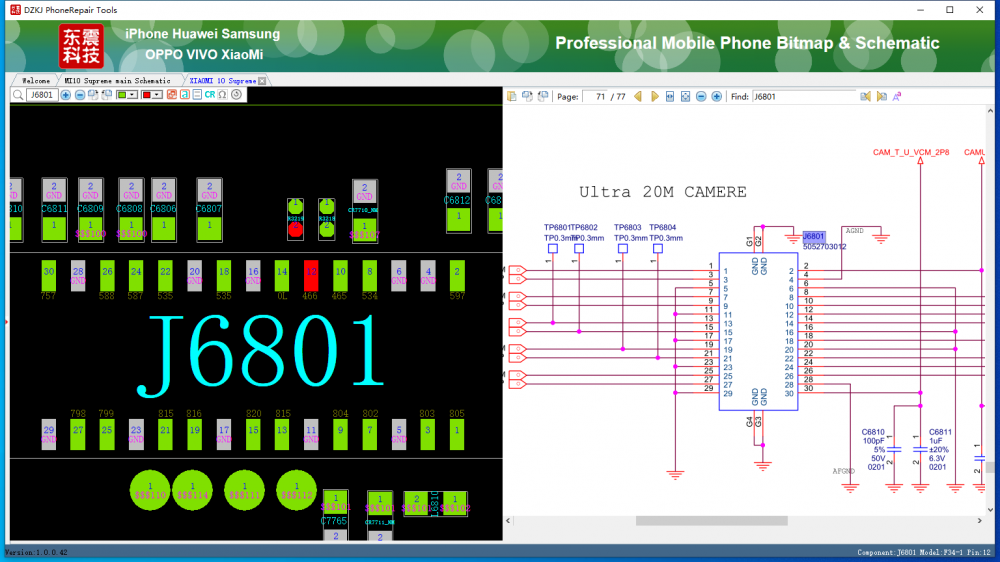Find next match of J6801 in schematic
The image size is (1000, 562).
click(x=882, y=96)
